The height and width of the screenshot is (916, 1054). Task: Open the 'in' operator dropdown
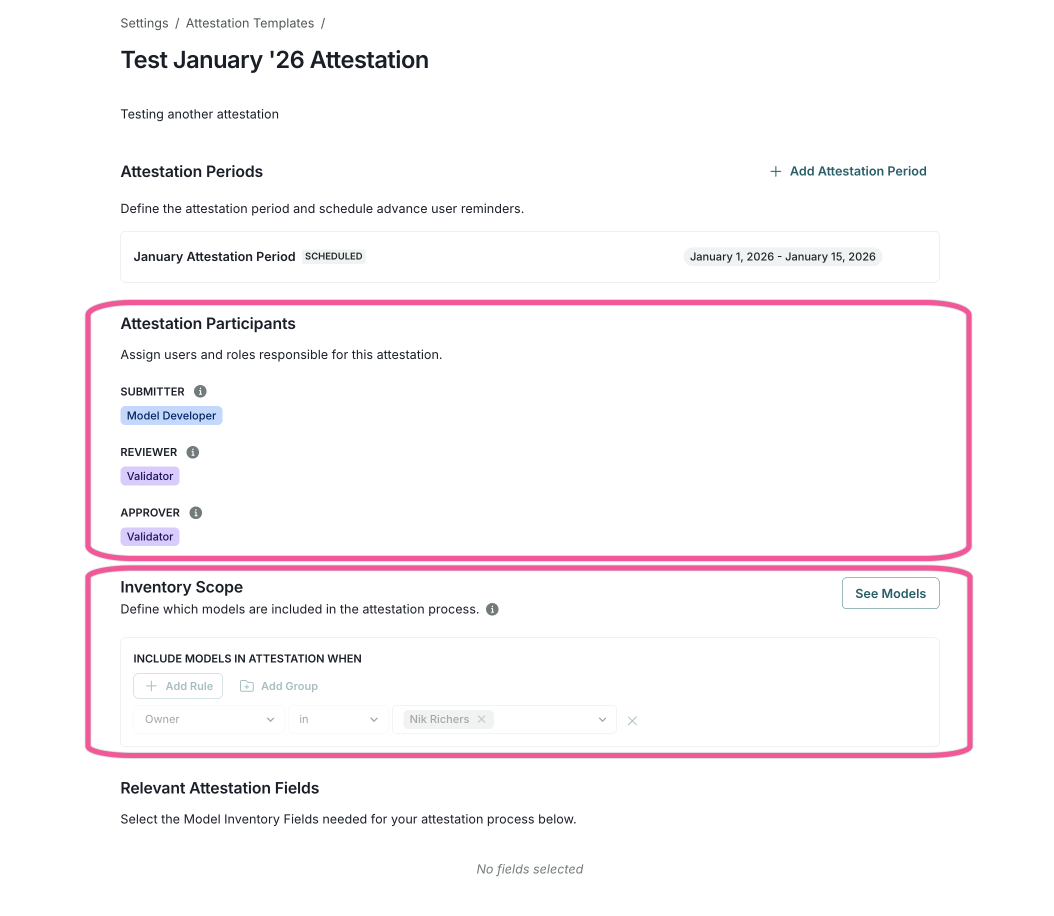337,719
